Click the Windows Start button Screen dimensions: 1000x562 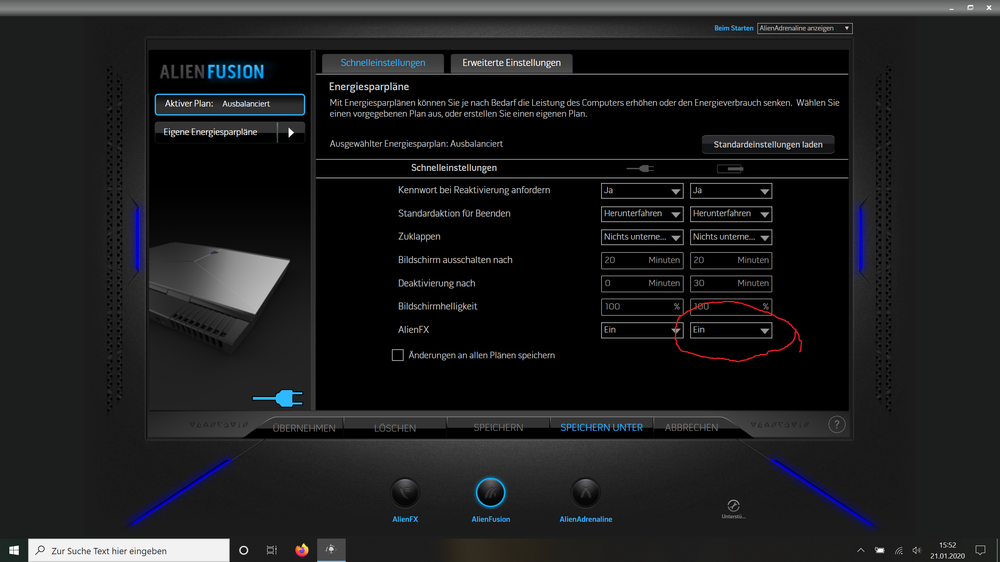[x=14, y=550]
